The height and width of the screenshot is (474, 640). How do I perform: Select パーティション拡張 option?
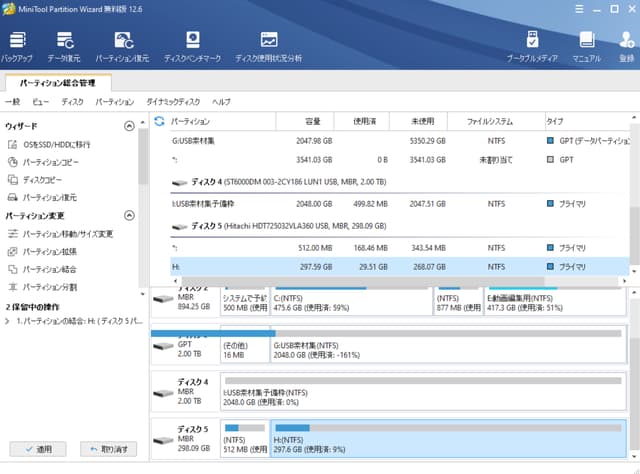[x=42, y=251]
